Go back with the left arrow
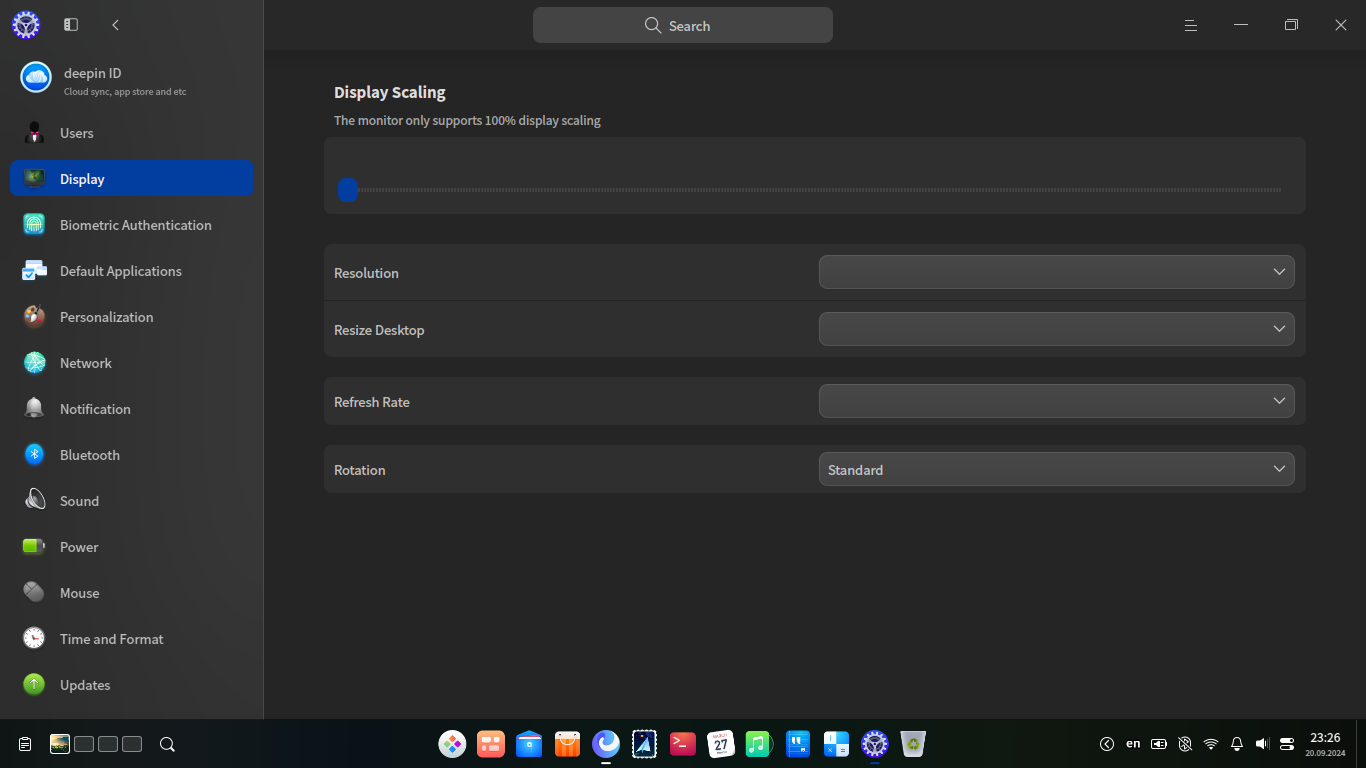The height and width of the screenshot is (768, 1366). (116, 25)
